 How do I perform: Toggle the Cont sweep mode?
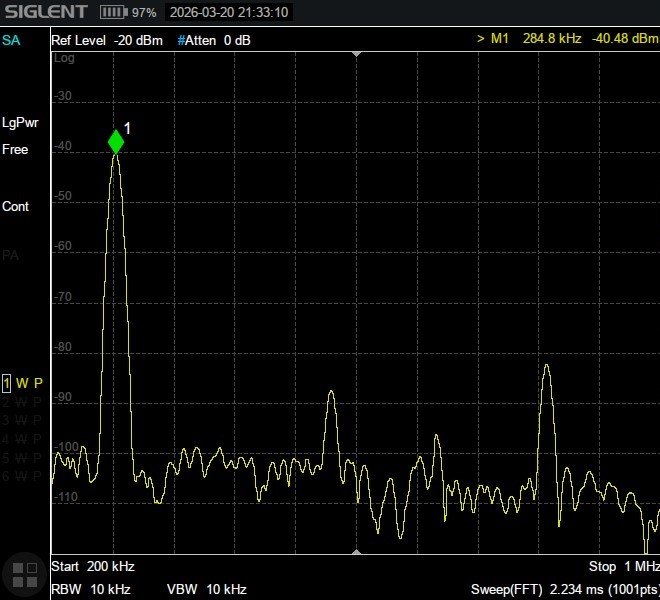(x=16, y=206)
